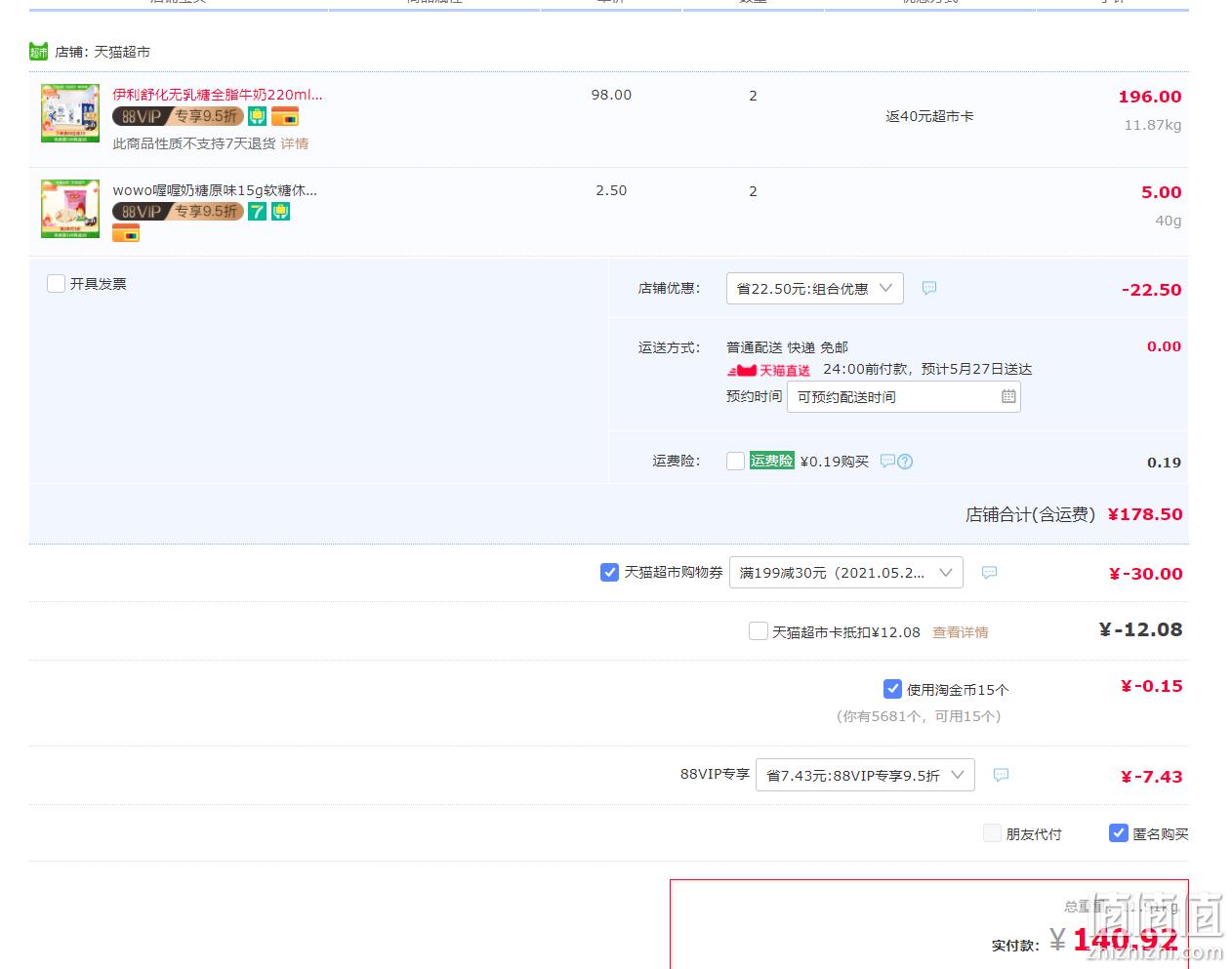
Task: Uncheck the 匿名购买 checkbox
Action: click(1119, 833)
